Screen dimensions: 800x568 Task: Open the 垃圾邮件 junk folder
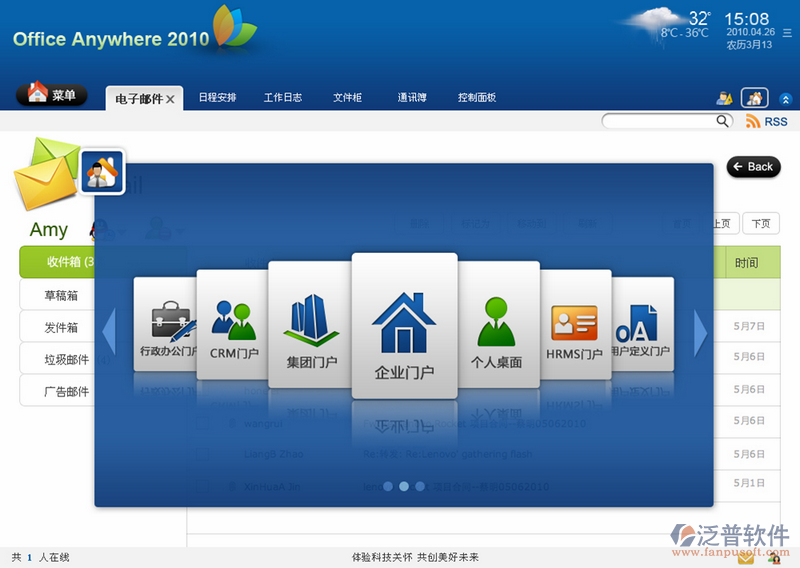click(x=57, y=359)
